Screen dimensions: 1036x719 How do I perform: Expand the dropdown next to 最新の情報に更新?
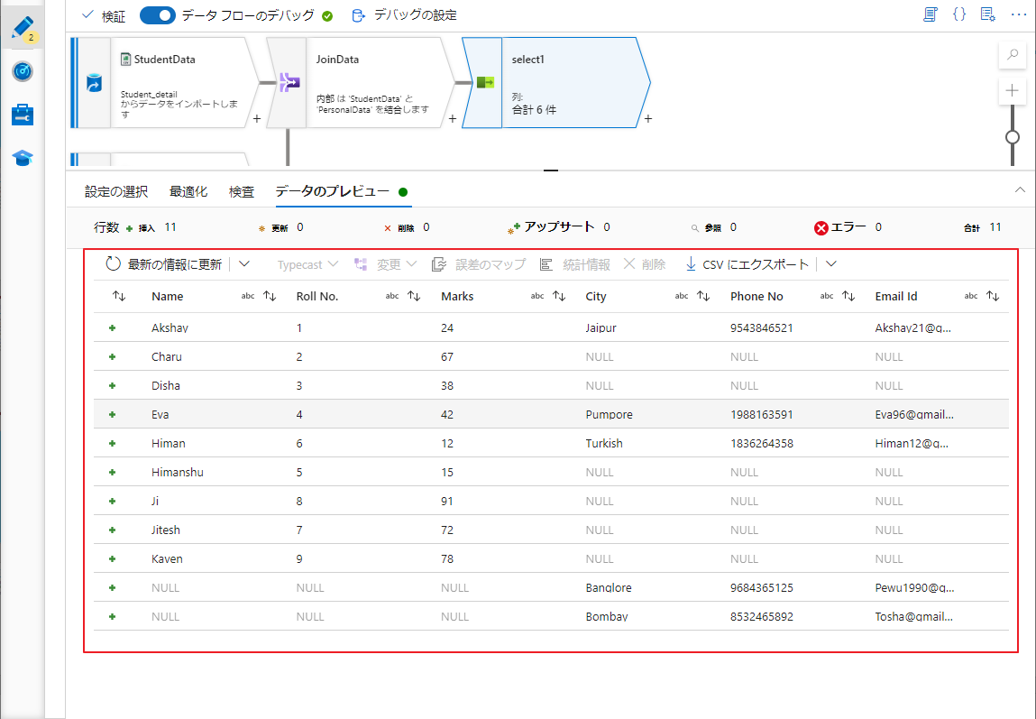point(244,264)
